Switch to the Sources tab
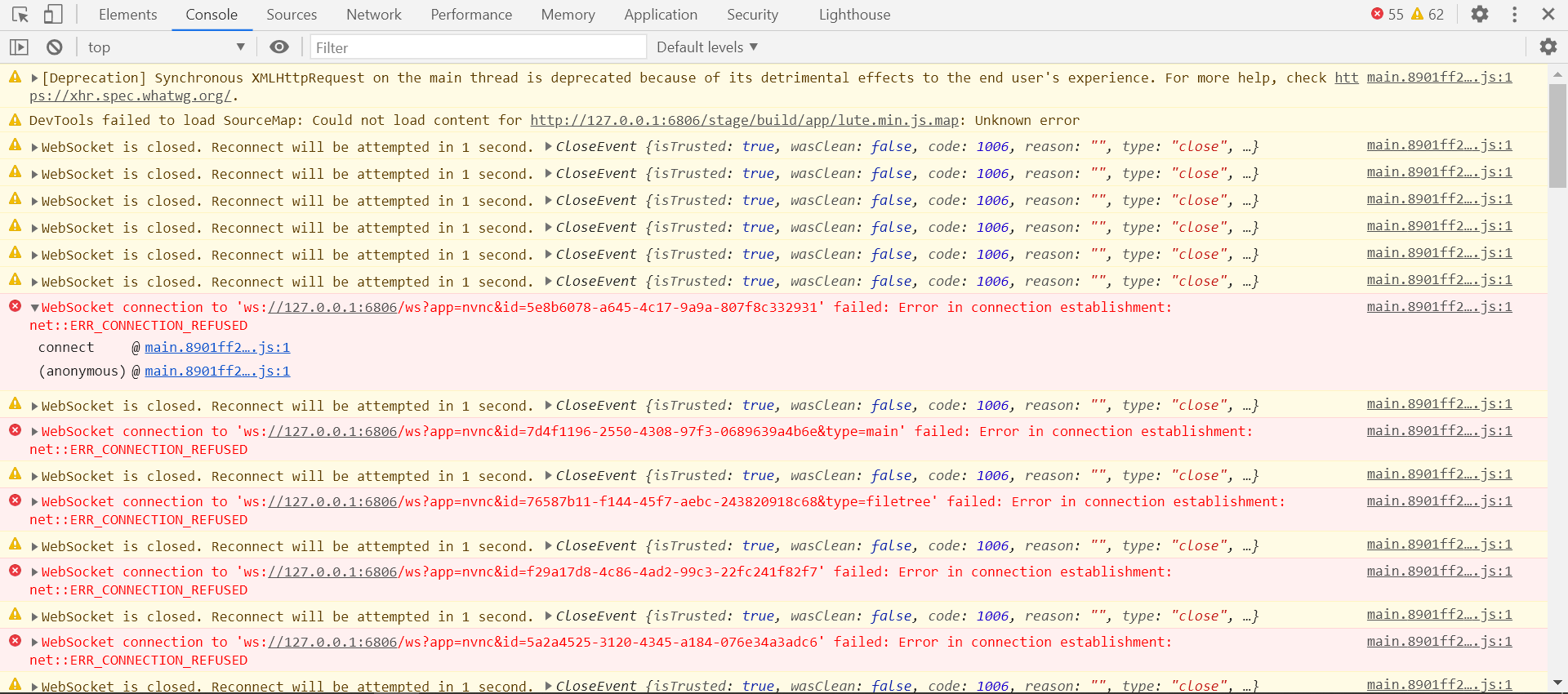The width and height of the screenshot is (1568, 694). [292, 15]
